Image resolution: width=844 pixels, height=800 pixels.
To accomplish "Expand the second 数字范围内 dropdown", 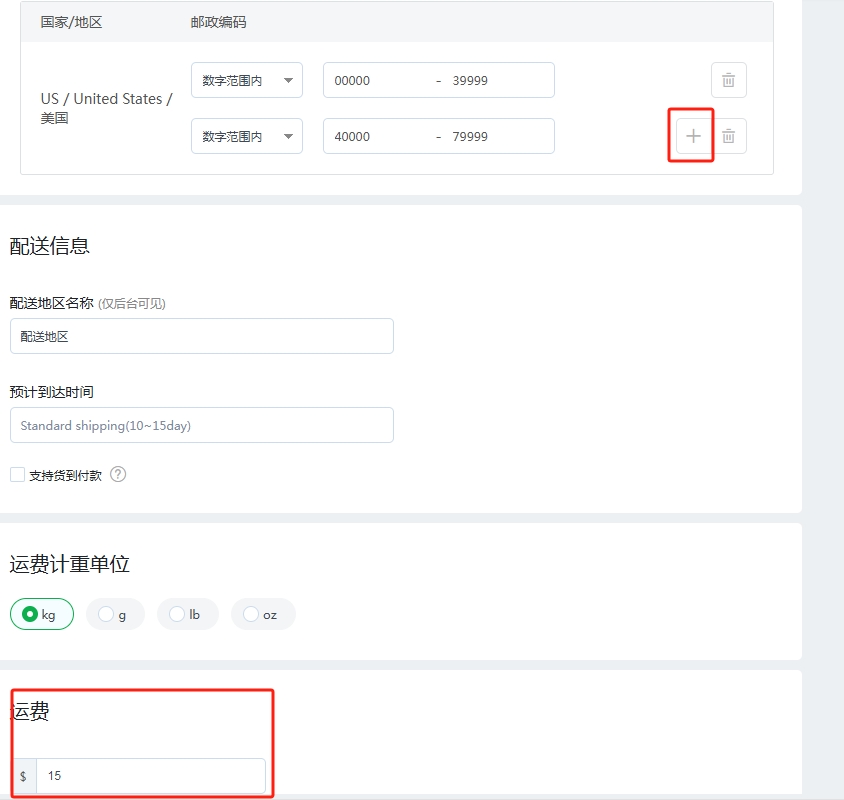I will [246, 137].
